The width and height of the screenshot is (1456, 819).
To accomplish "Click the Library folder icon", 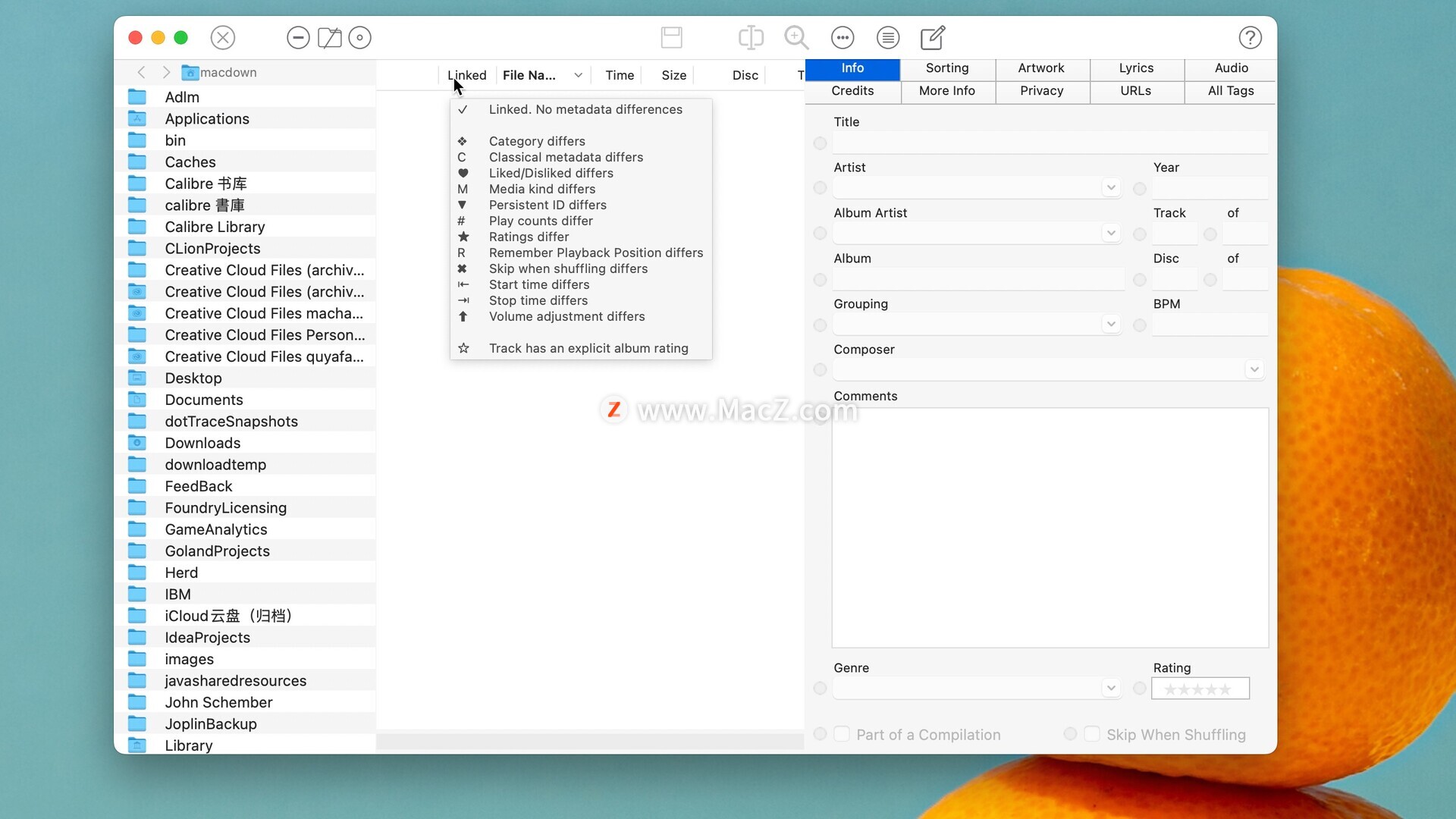I will (137, 745).
